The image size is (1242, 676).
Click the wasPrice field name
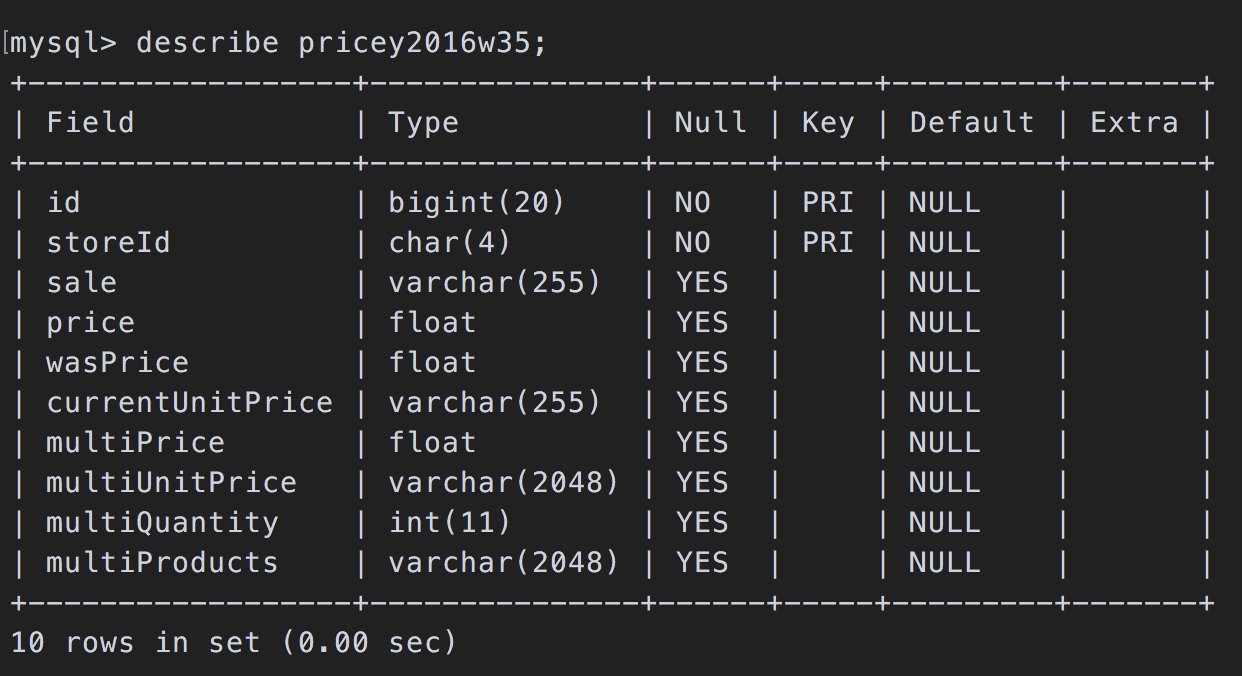point(117,363)
